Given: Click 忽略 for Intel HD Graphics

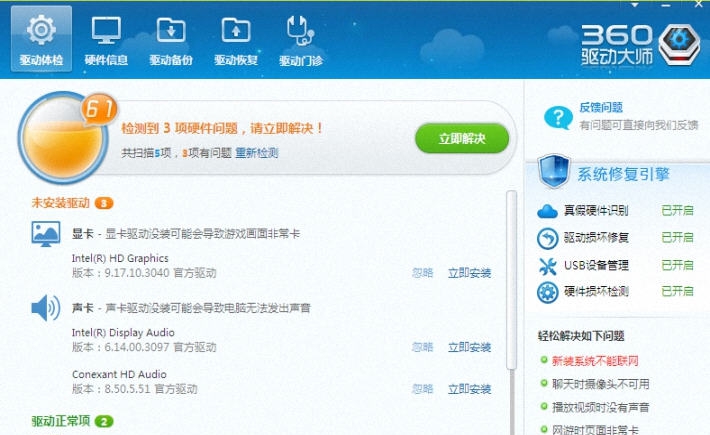Looking at the screenshot, I should 422,273.
